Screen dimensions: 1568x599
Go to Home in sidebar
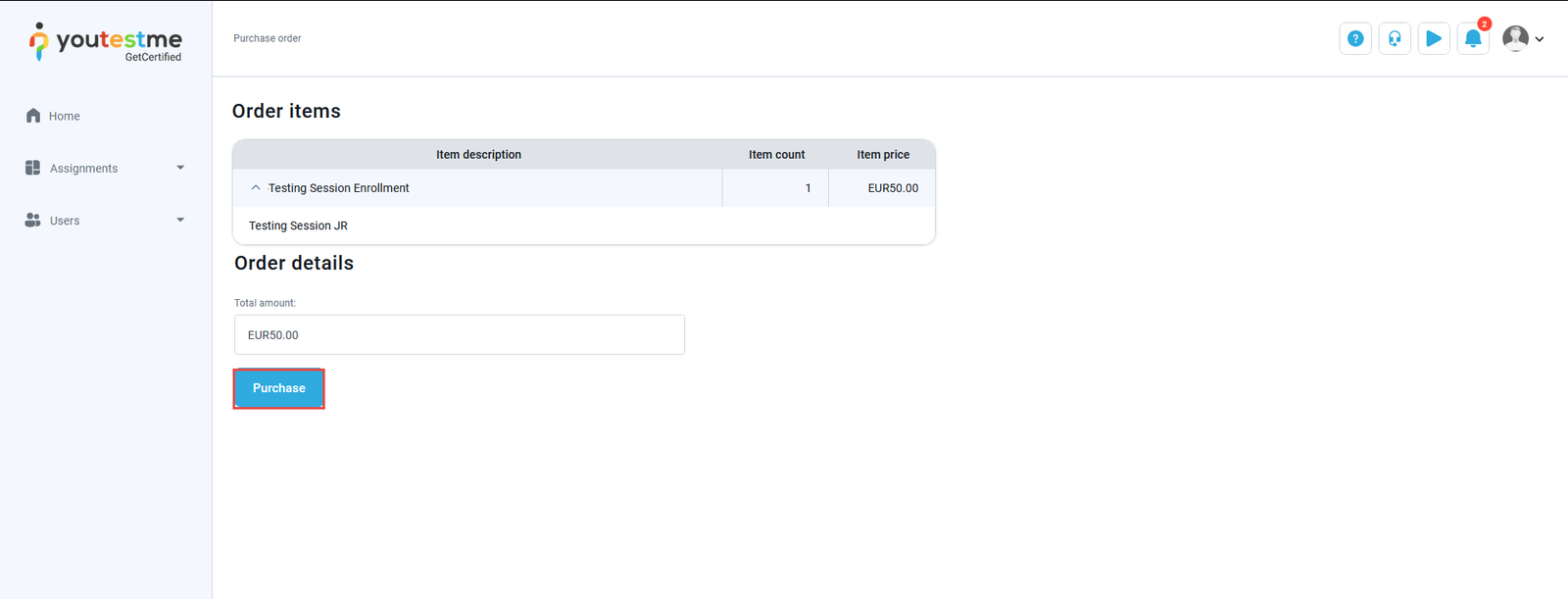coord(65,116)
